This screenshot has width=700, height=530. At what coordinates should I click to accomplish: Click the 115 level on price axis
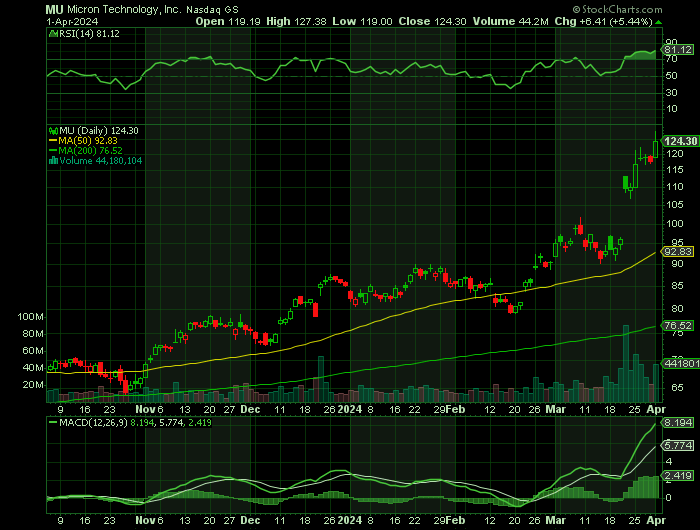(674, 170)
